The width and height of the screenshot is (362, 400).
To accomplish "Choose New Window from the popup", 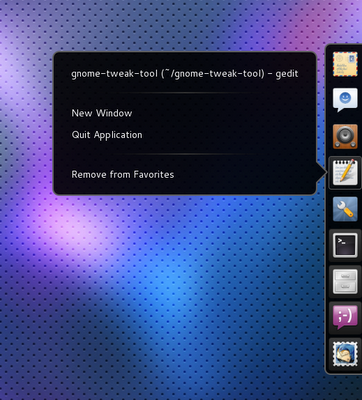I will [x=102, y=113].
